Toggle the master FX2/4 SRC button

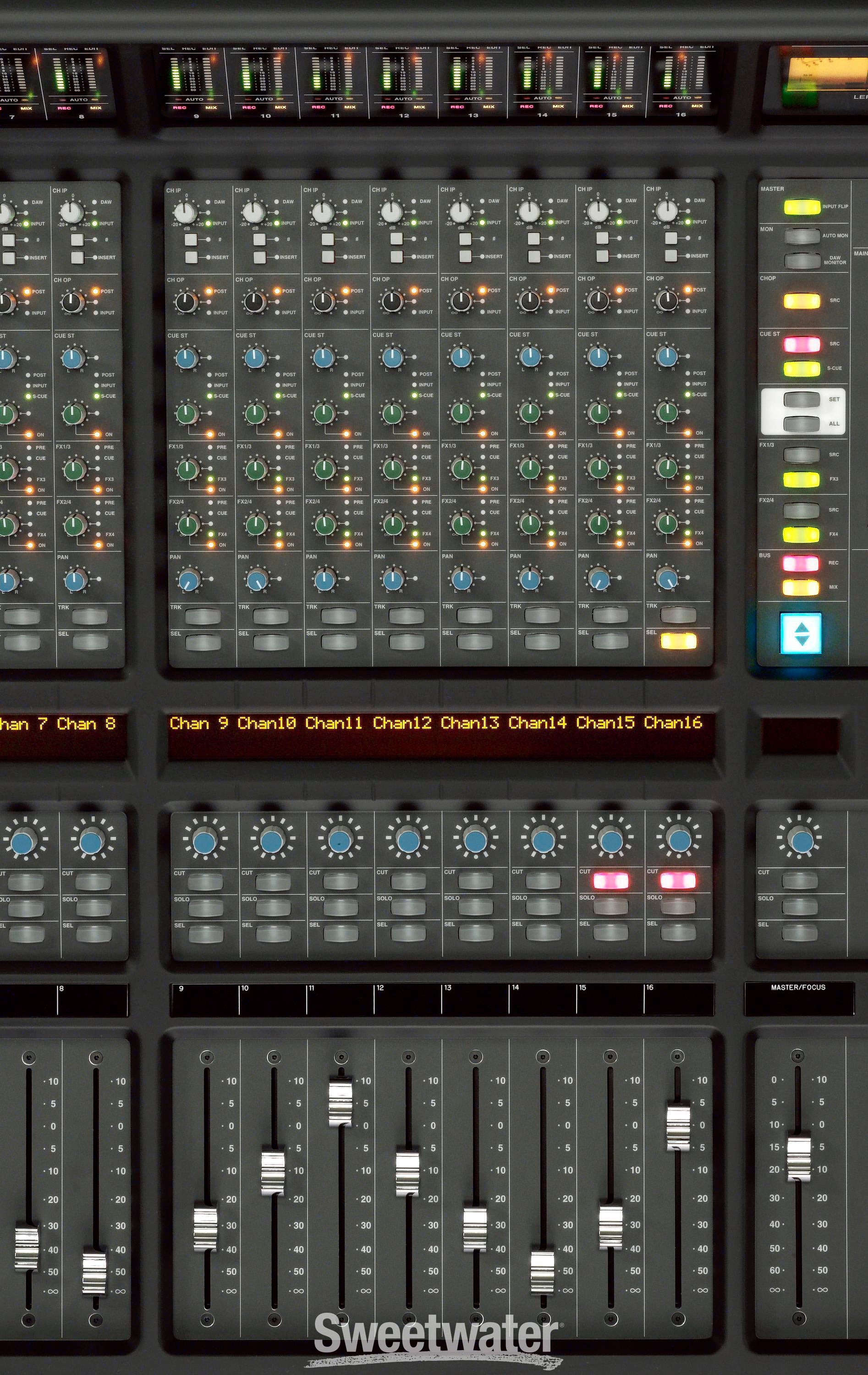(x=802, y=510)
